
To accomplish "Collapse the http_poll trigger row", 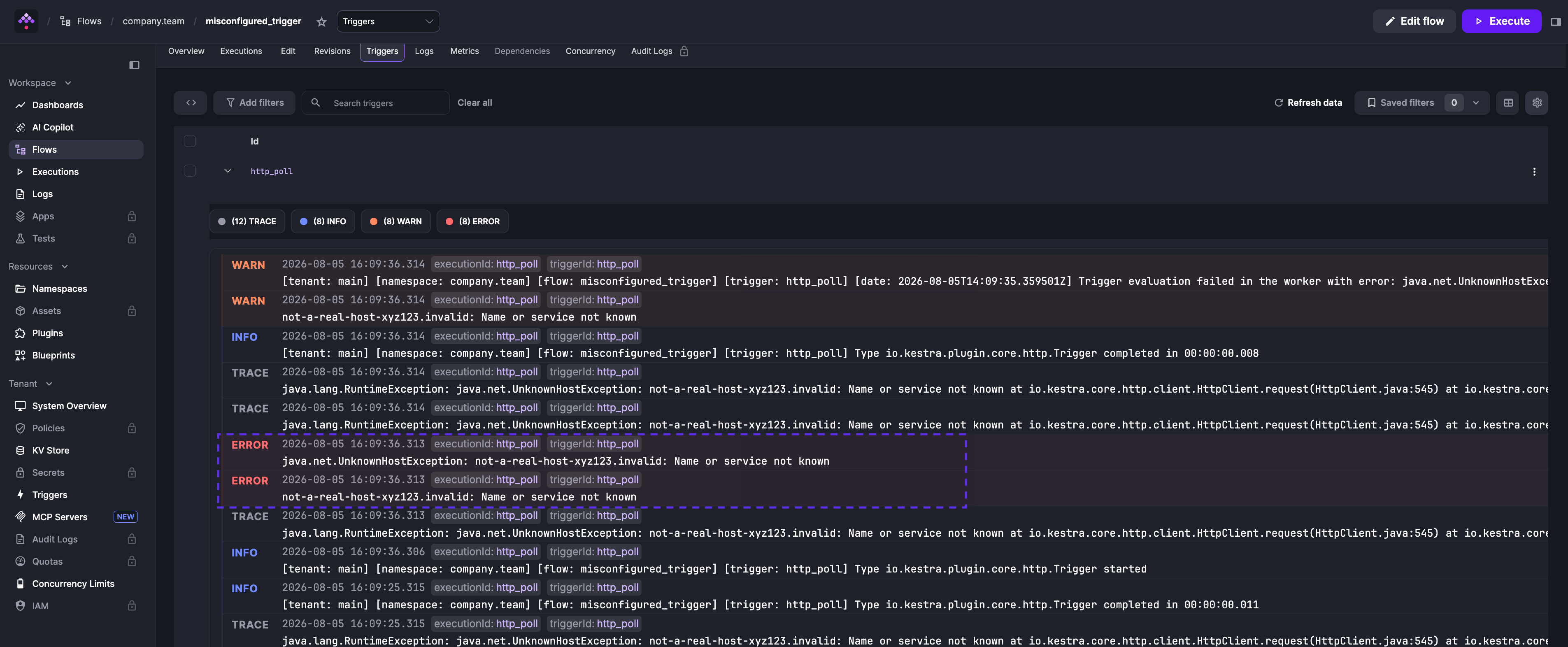I will [228, 171].
